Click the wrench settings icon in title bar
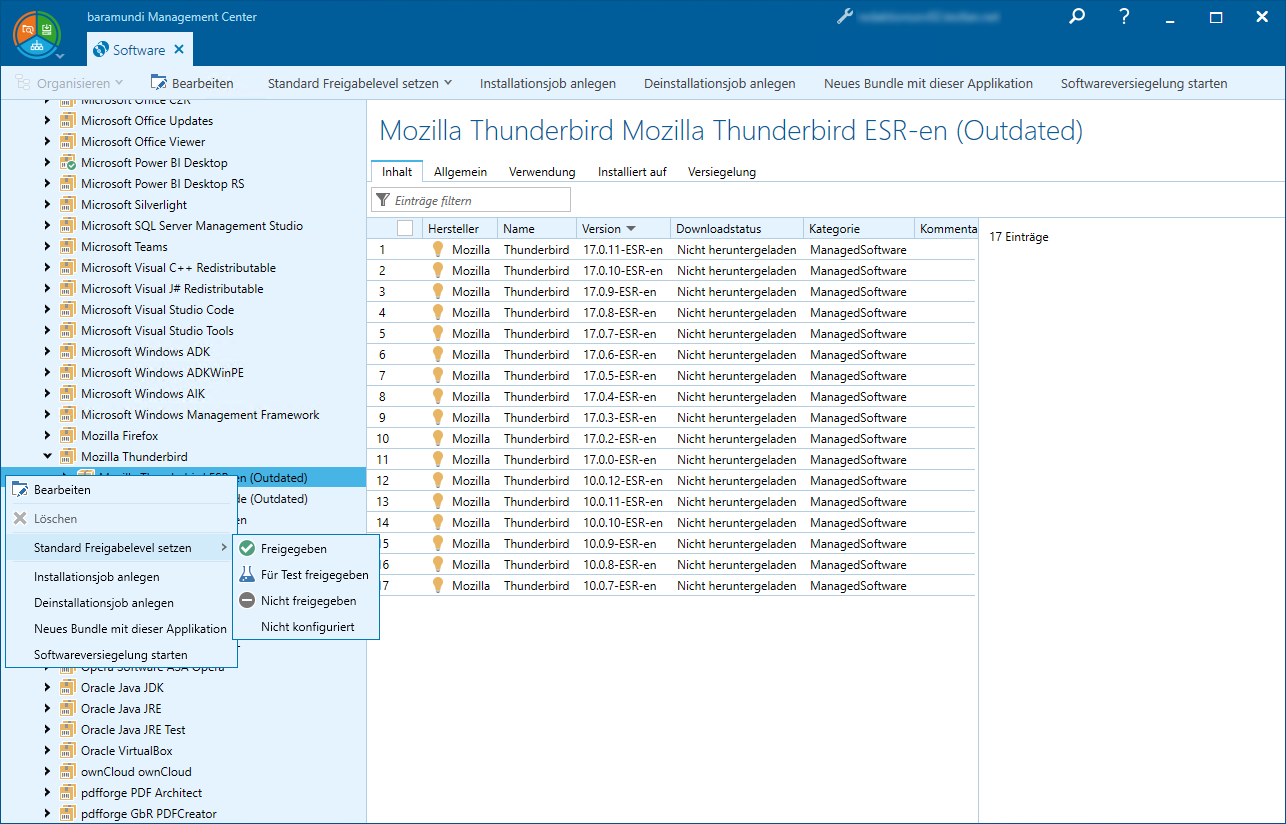Image resolution: width=1286 pixels, height=824 pixels. click(844, 17)
